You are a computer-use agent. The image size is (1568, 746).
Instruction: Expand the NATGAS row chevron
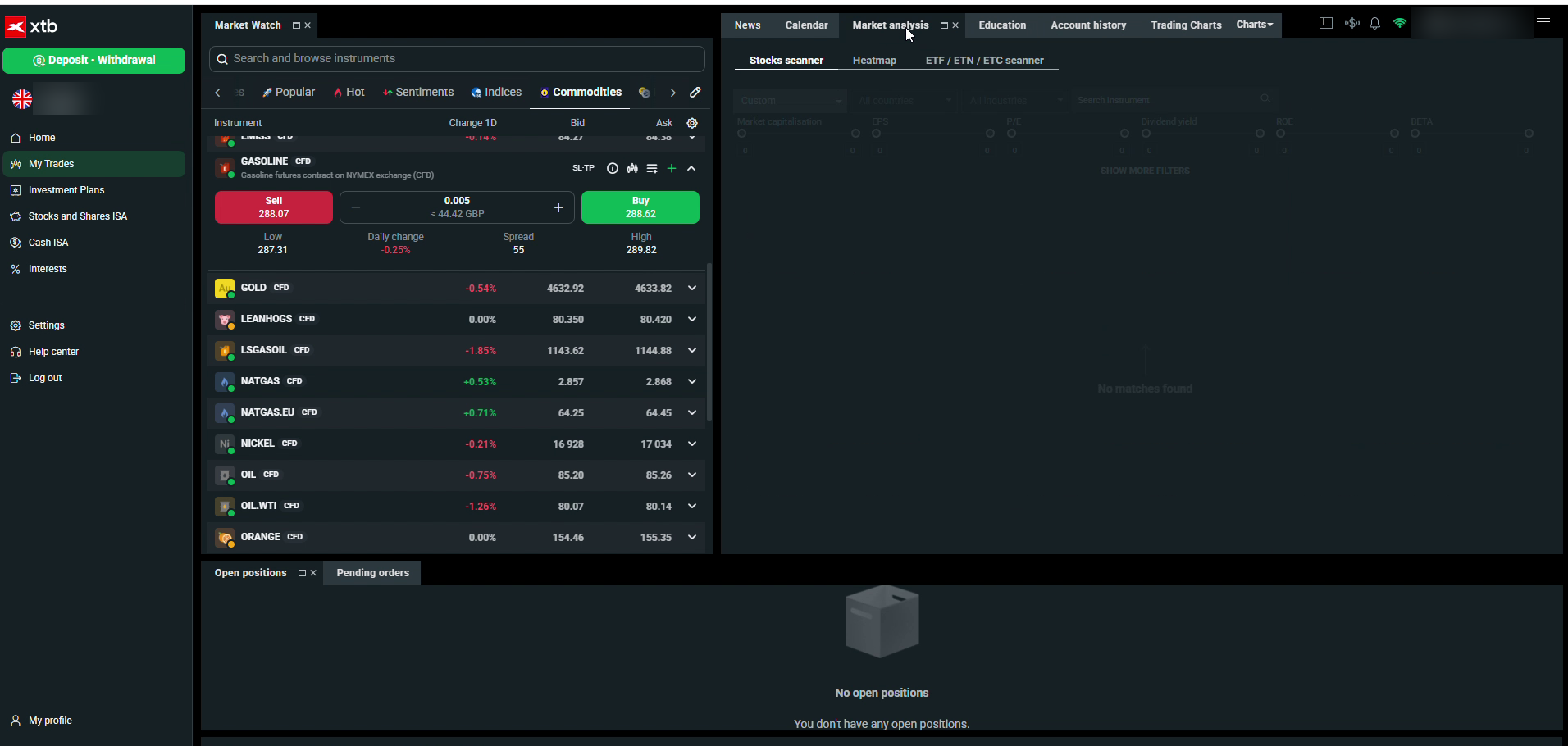click(x=691, y=382)
